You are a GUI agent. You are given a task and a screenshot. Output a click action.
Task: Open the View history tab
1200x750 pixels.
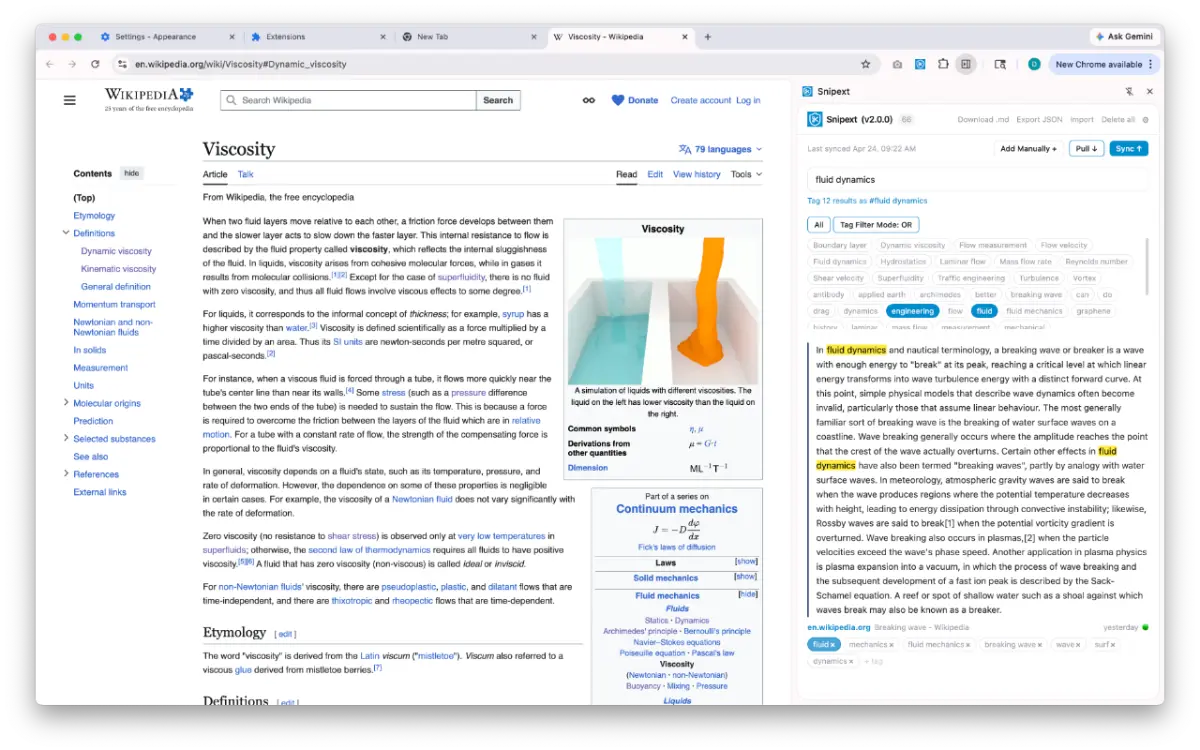[697, 174]
